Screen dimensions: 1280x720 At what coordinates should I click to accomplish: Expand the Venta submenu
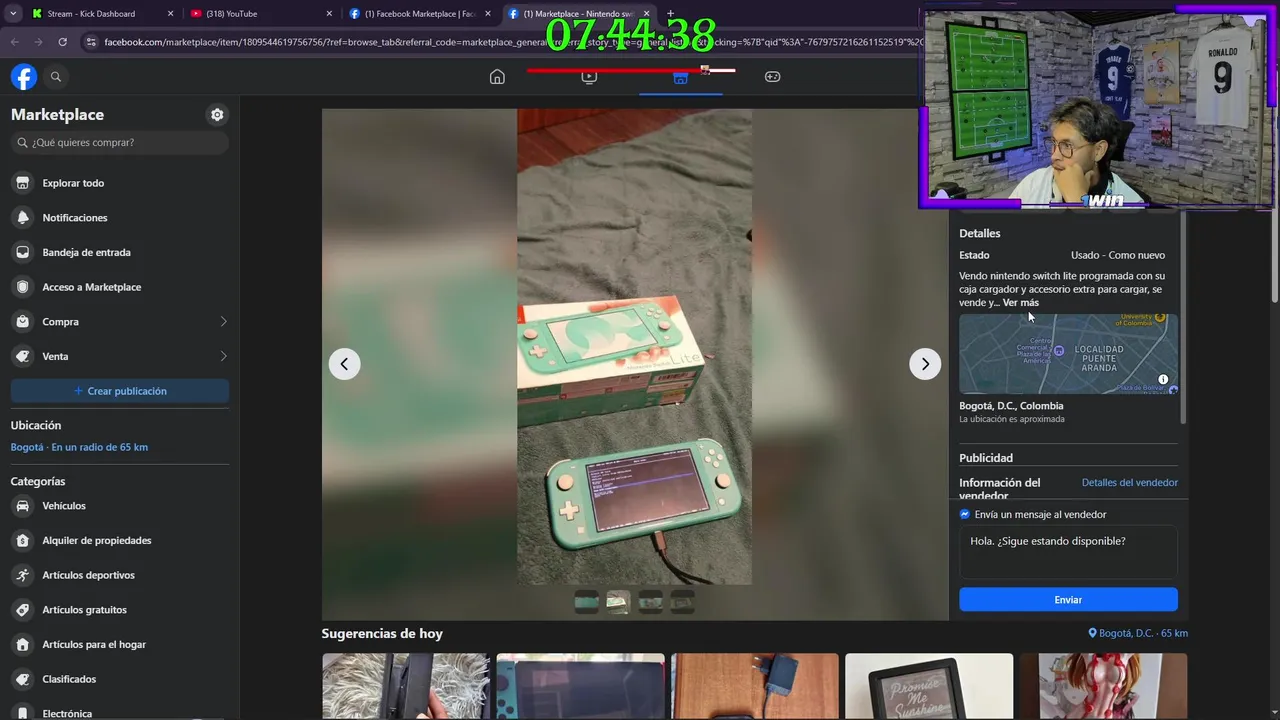coord(223,357)
